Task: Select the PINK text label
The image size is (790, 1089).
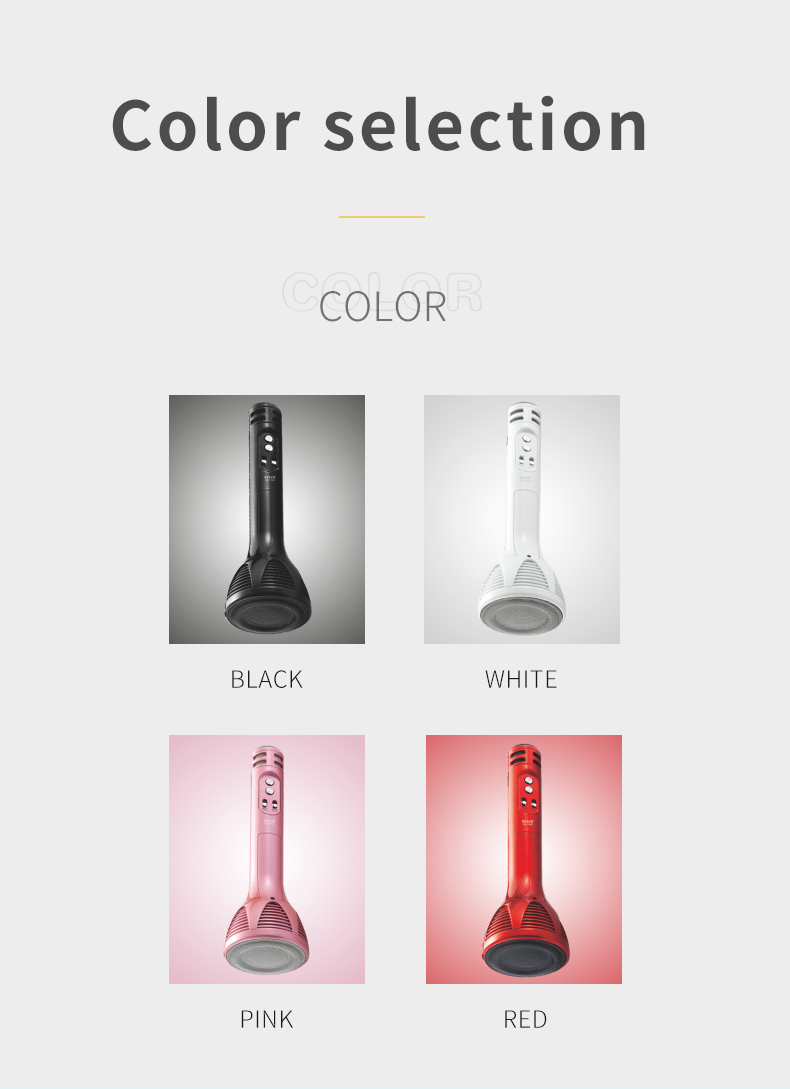Action: coord(267,1020)
